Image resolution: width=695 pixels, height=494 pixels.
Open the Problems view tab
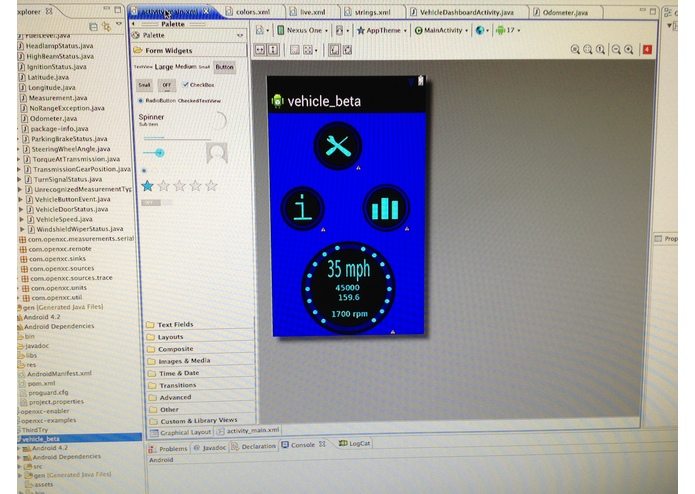point(168,448)
